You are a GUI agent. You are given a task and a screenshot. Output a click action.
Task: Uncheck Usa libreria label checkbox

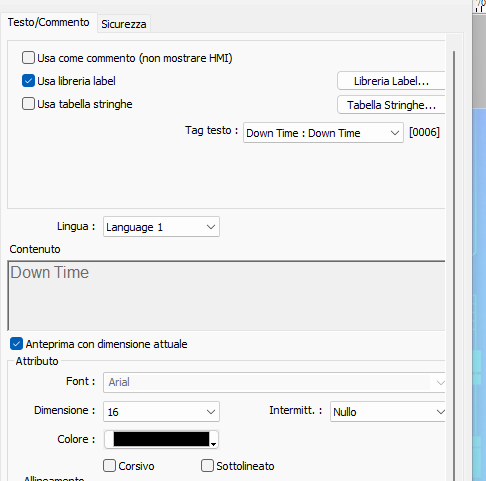tap(28, 81)
